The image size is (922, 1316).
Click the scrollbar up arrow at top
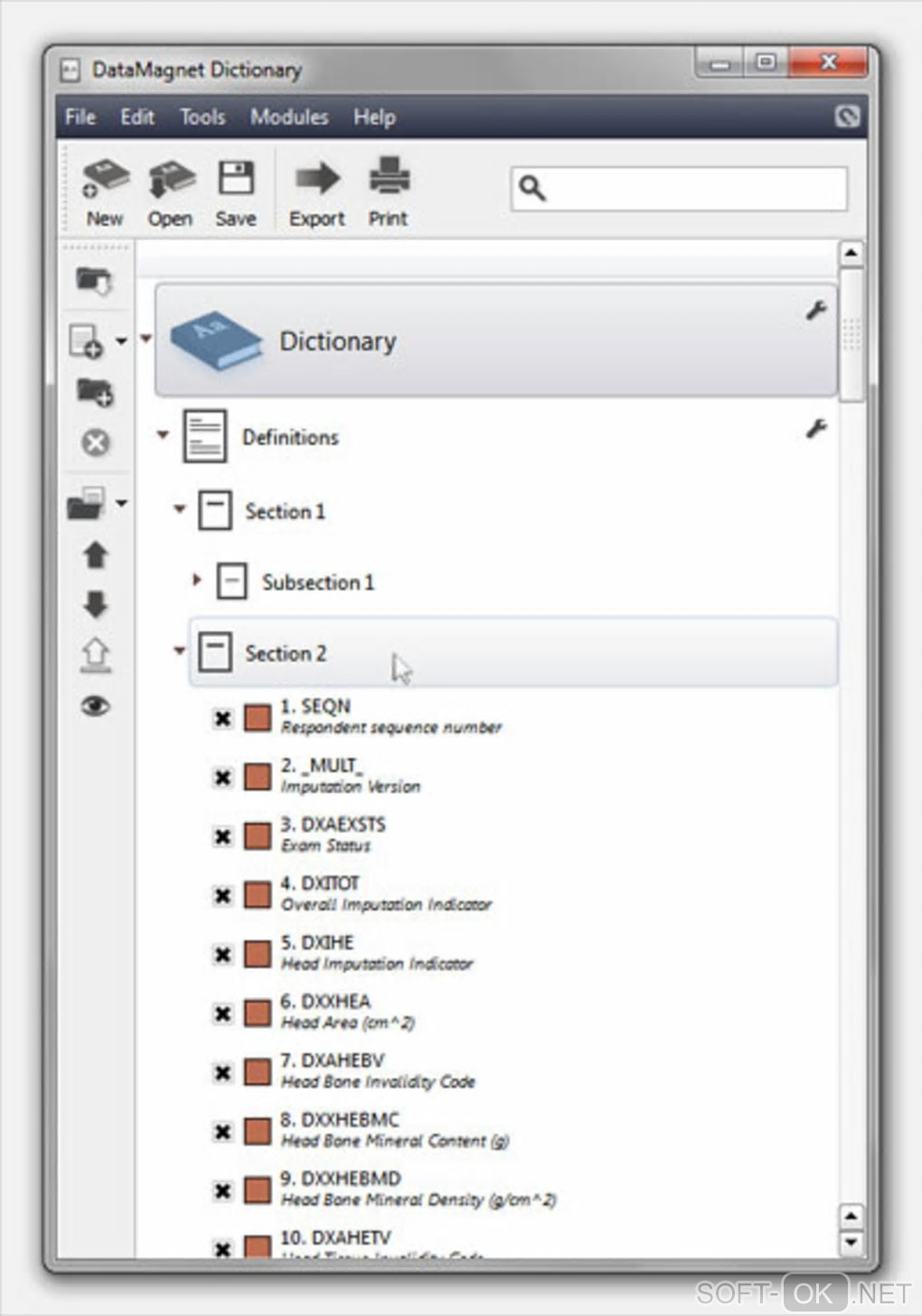pos(851,253)
